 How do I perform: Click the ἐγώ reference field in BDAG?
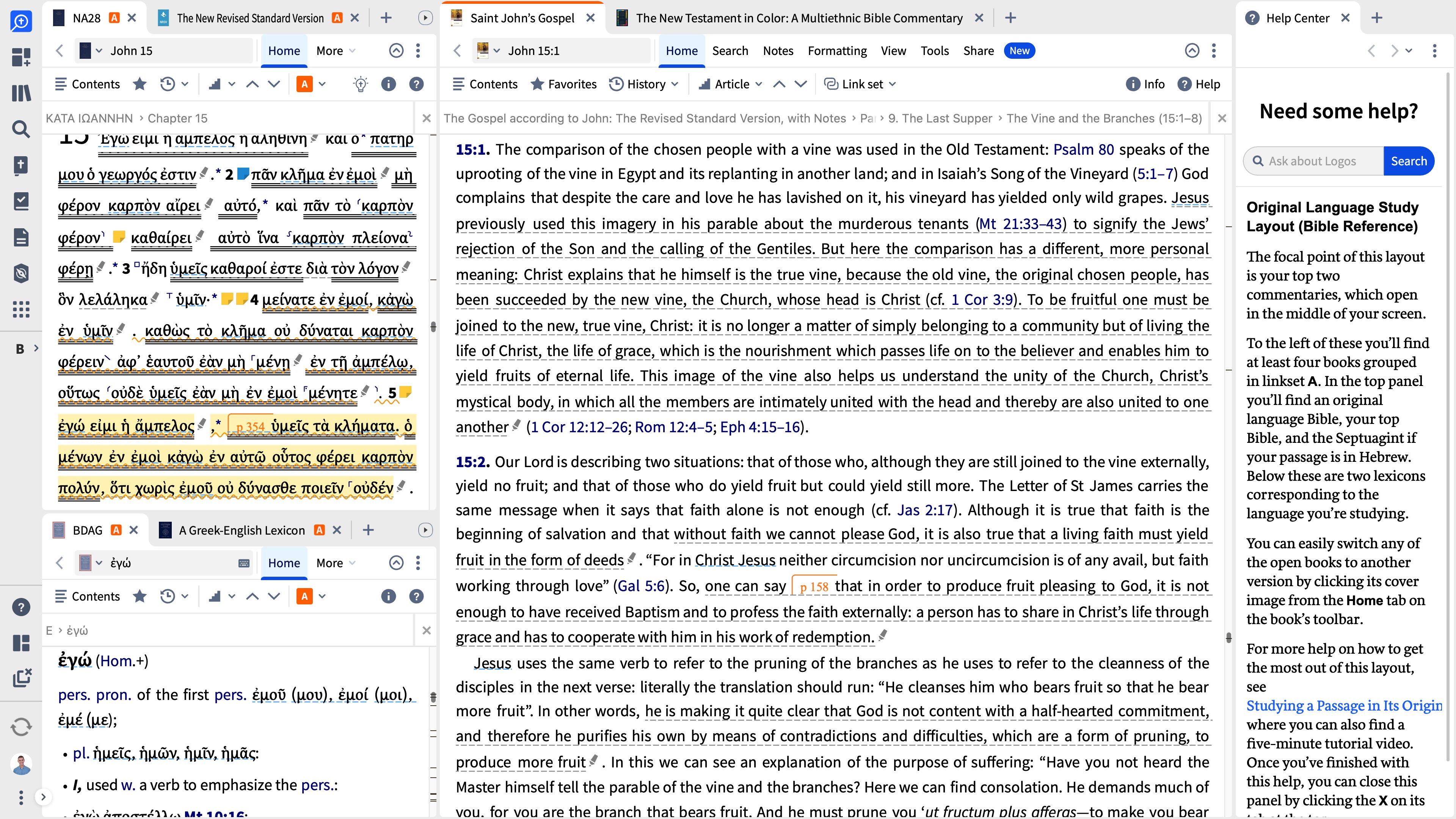[x=164, y=563]
